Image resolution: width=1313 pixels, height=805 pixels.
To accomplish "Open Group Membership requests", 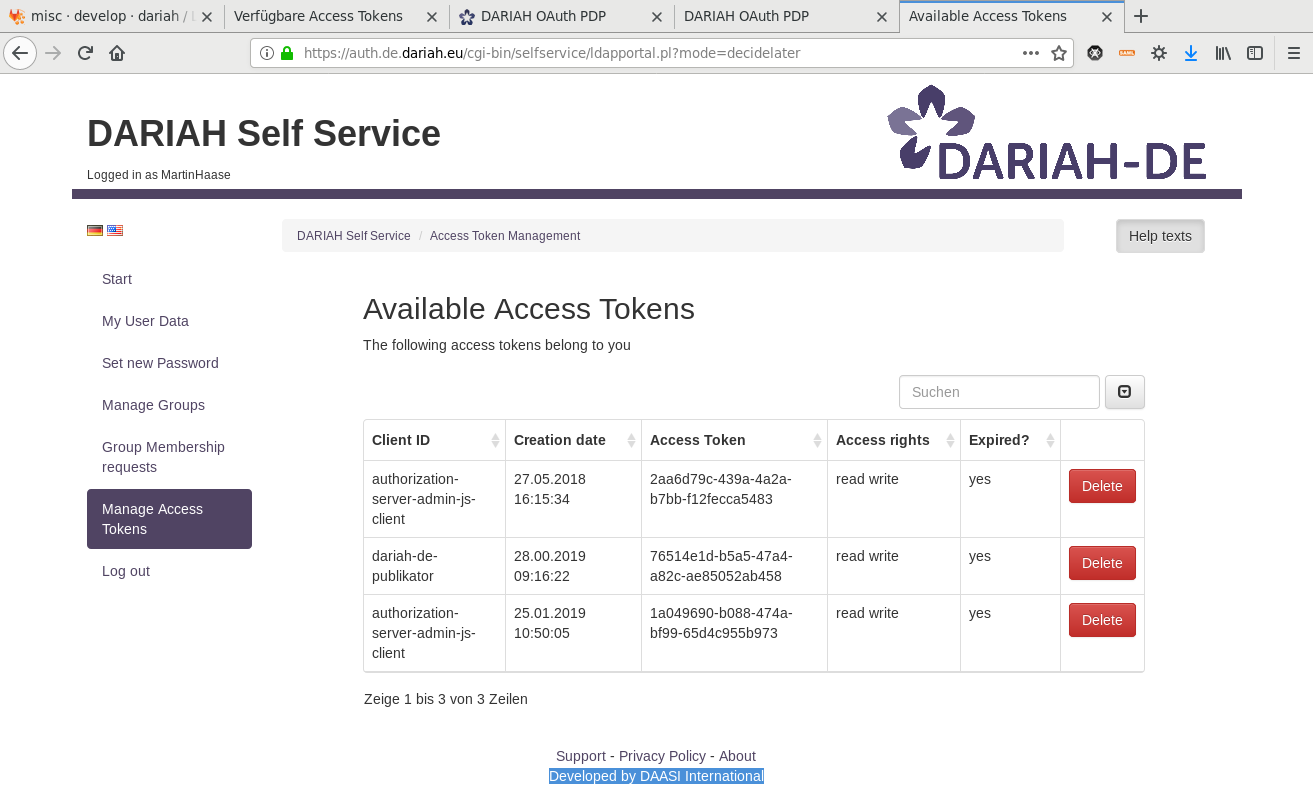I will tap(169, 457).
